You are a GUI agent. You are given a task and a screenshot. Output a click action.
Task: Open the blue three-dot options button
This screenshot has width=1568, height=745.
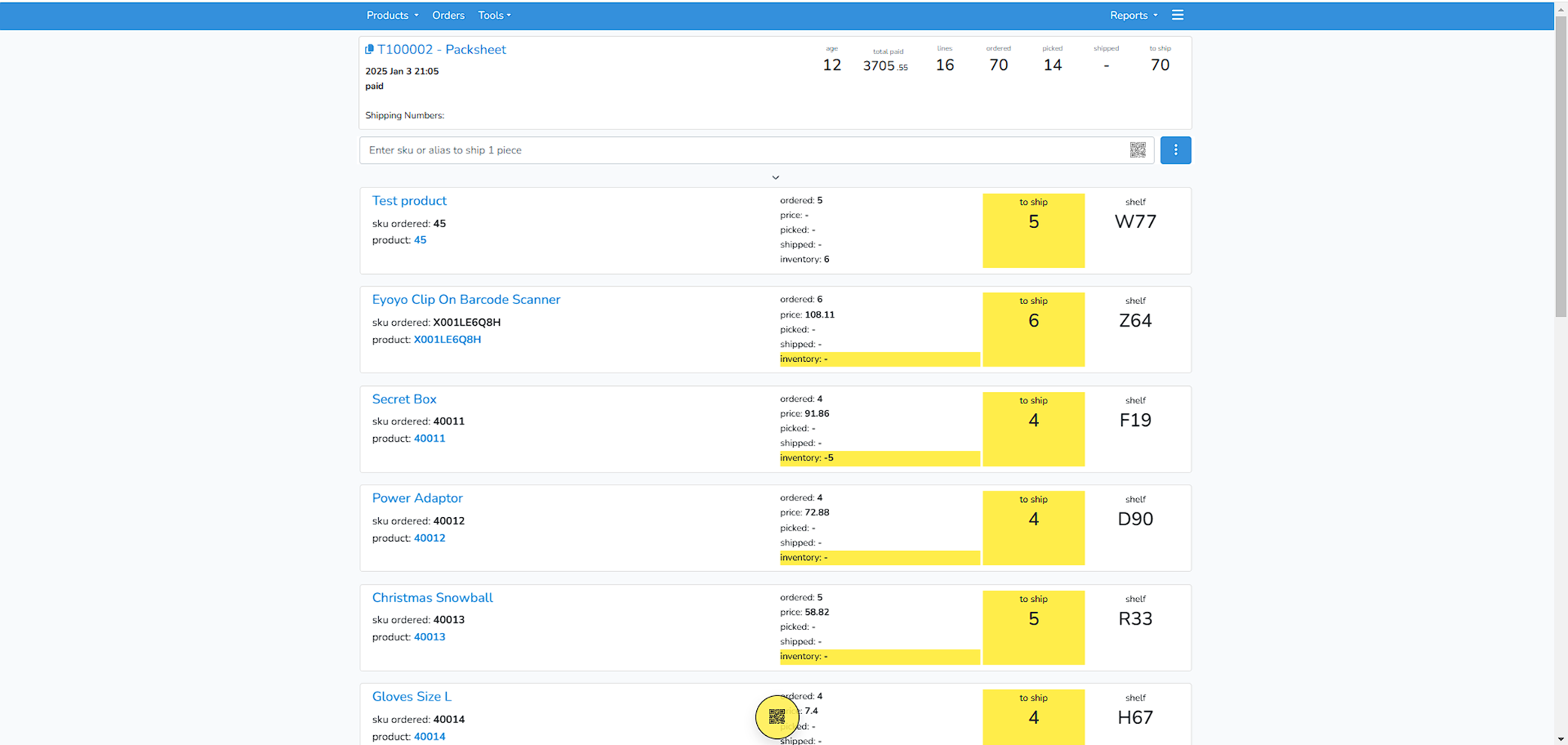[1175, 150]
